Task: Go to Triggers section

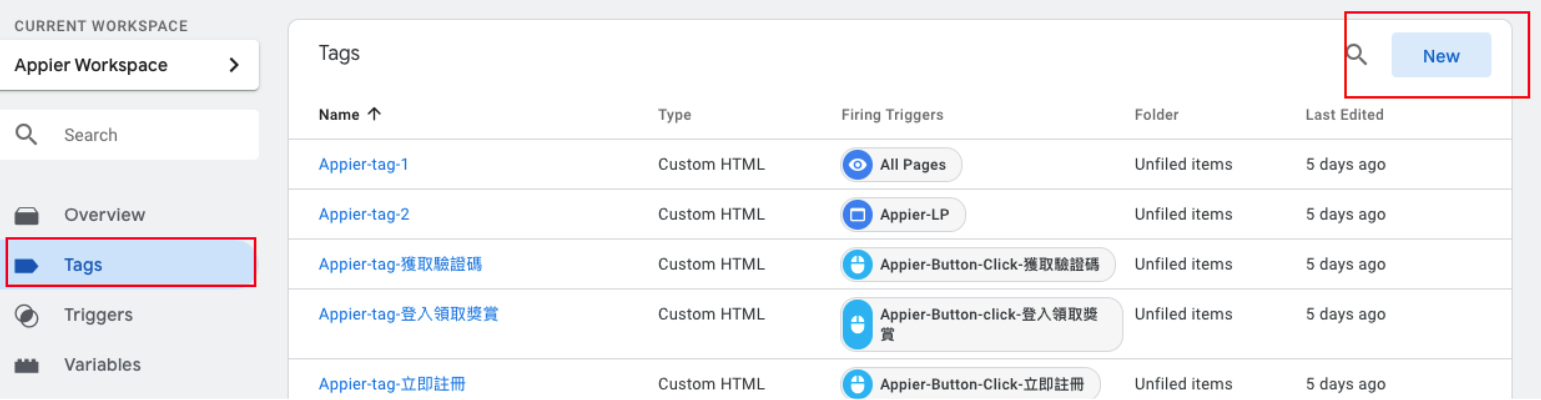Action: pos(98,315)
